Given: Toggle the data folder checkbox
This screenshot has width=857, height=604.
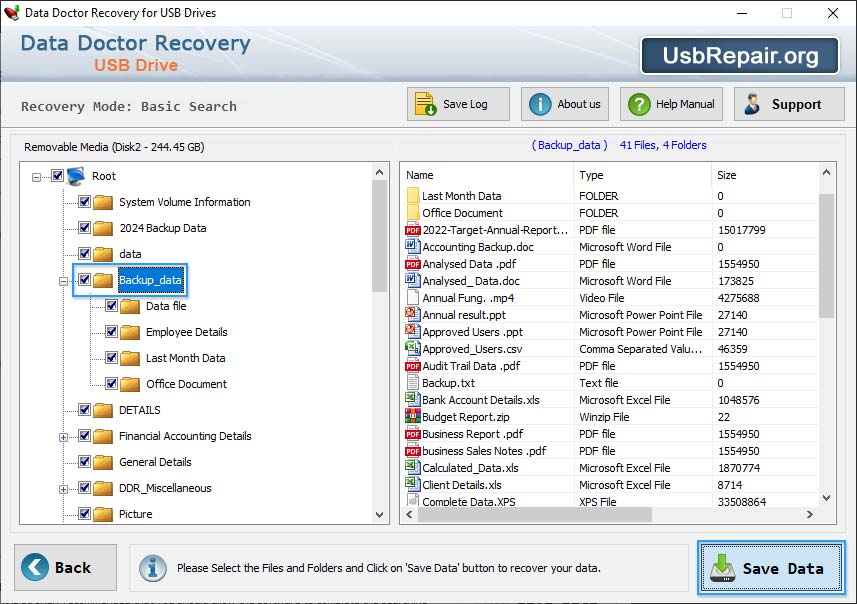Looking at the screenshot, I should pyautogui.click(x=84, y=253).
